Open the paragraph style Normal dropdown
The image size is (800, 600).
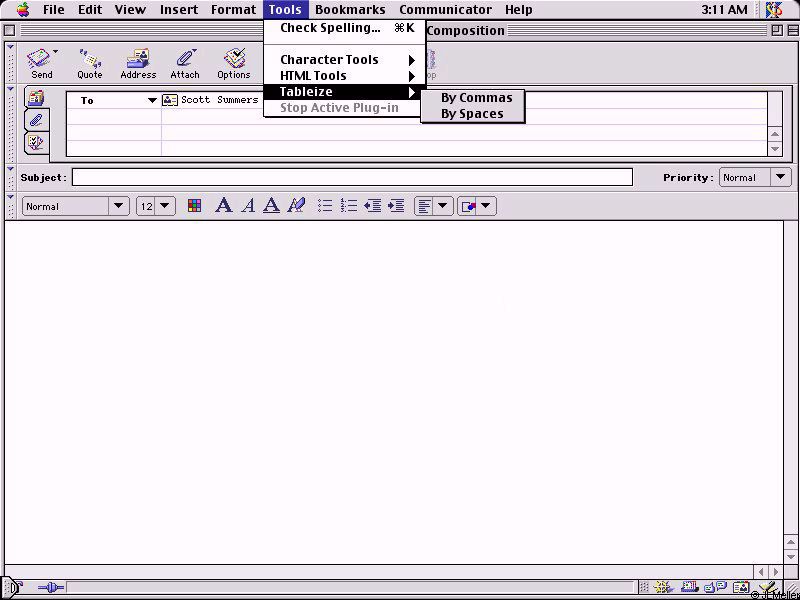(x=76, y=206)
